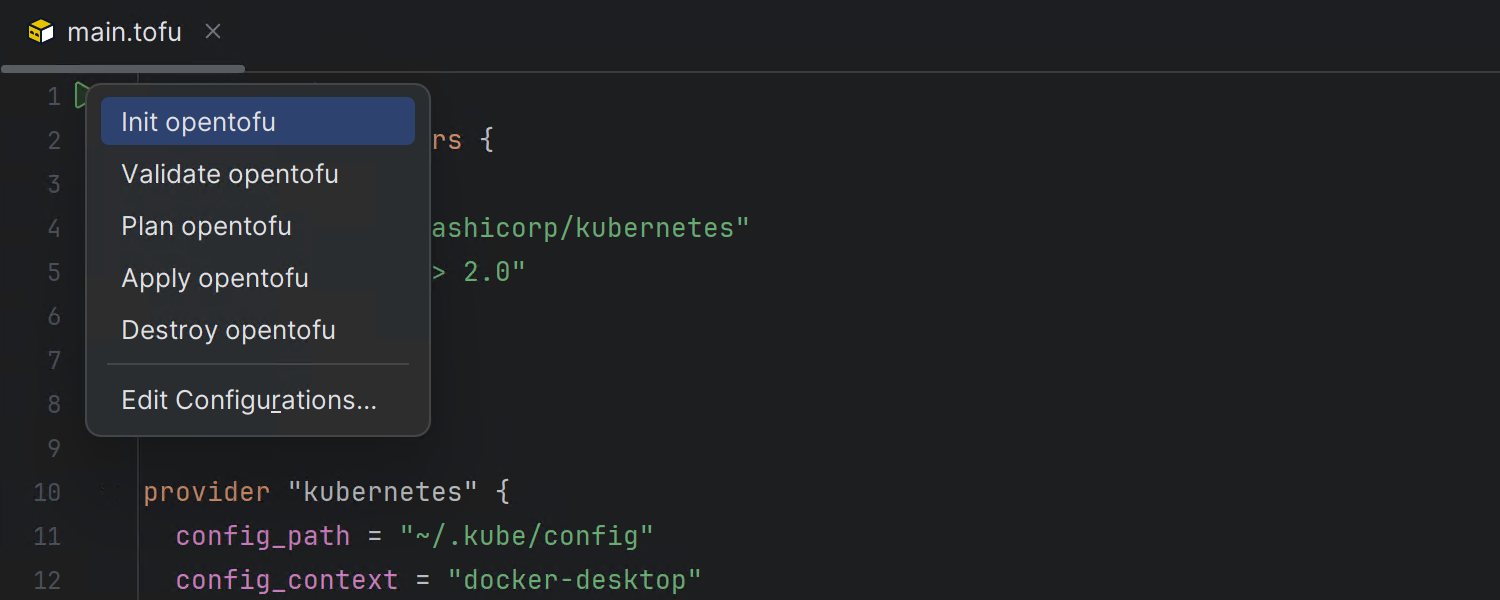Click the "docker-desktop" string value
1500x600 pixels.
[x=574, y=580]
